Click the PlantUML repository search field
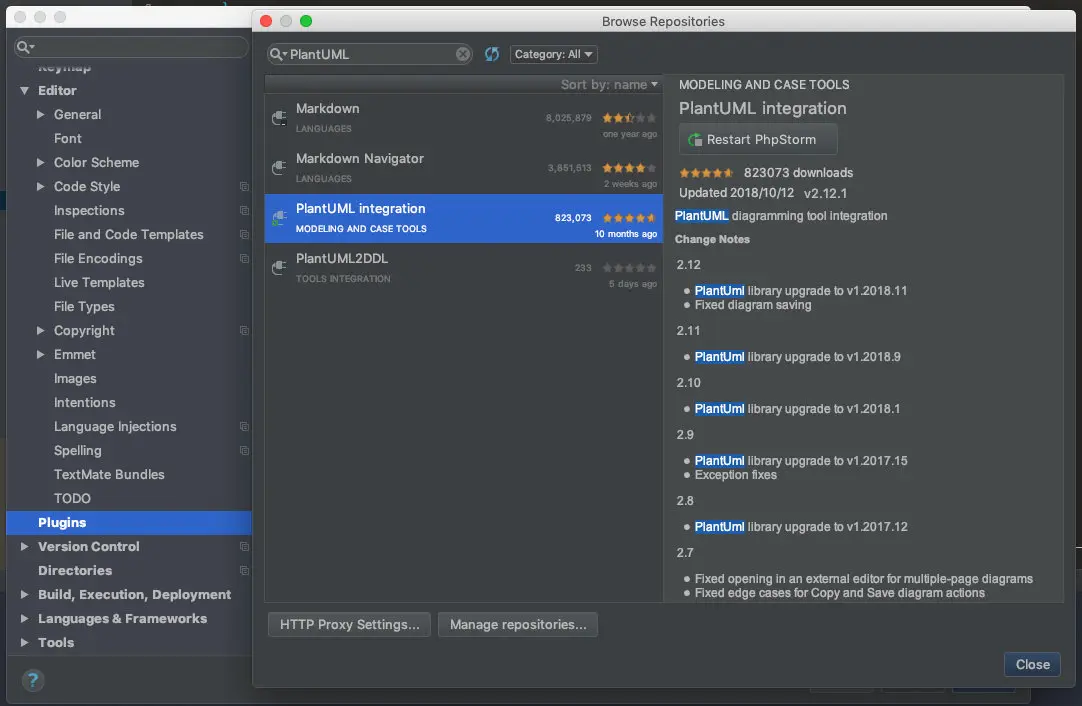This screenshot has width=1082, height=706. pos(369,54)
